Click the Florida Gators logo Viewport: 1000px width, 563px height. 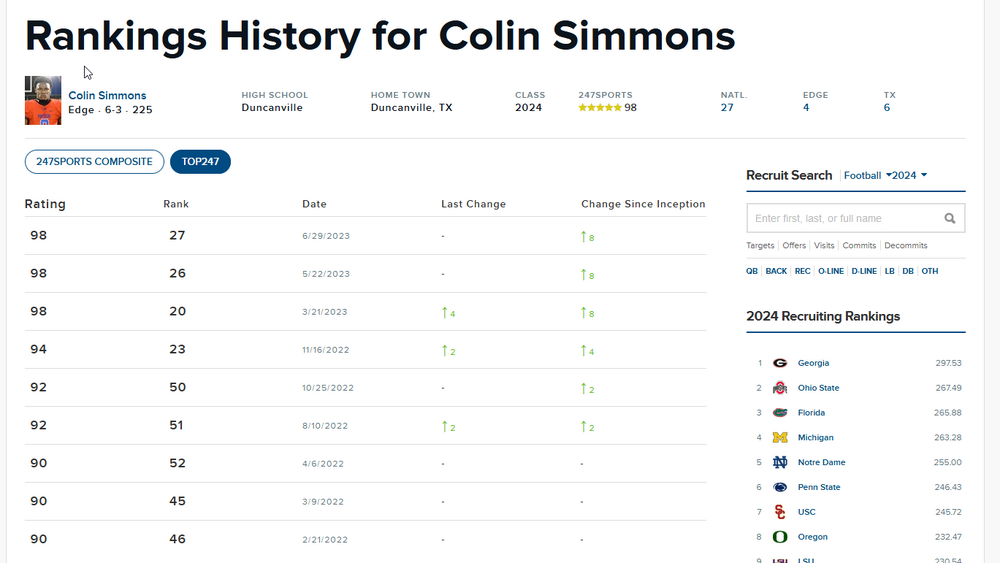[780, 413]
